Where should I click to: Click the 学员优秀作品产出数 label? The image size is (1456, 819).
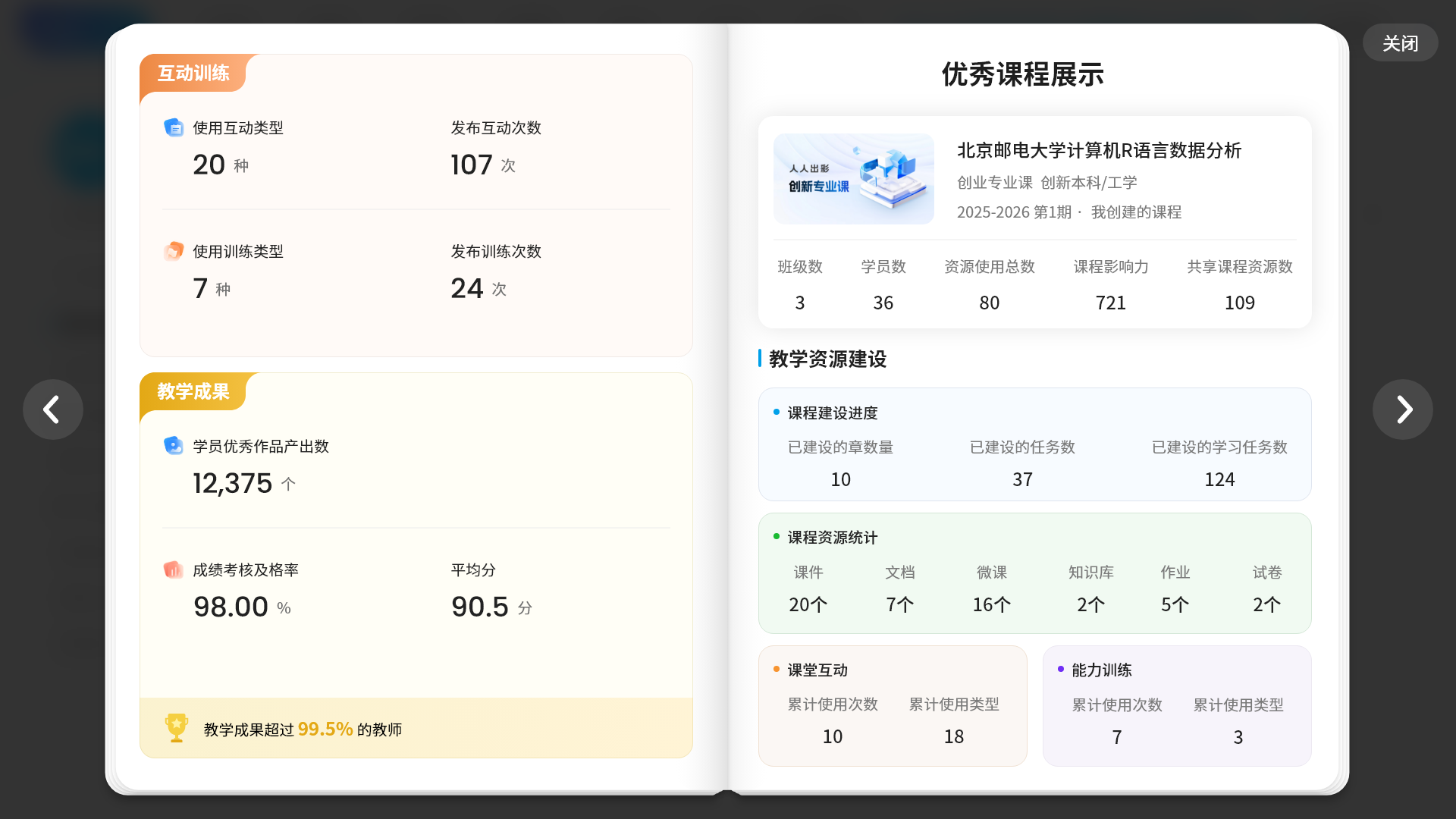point(261,446)
